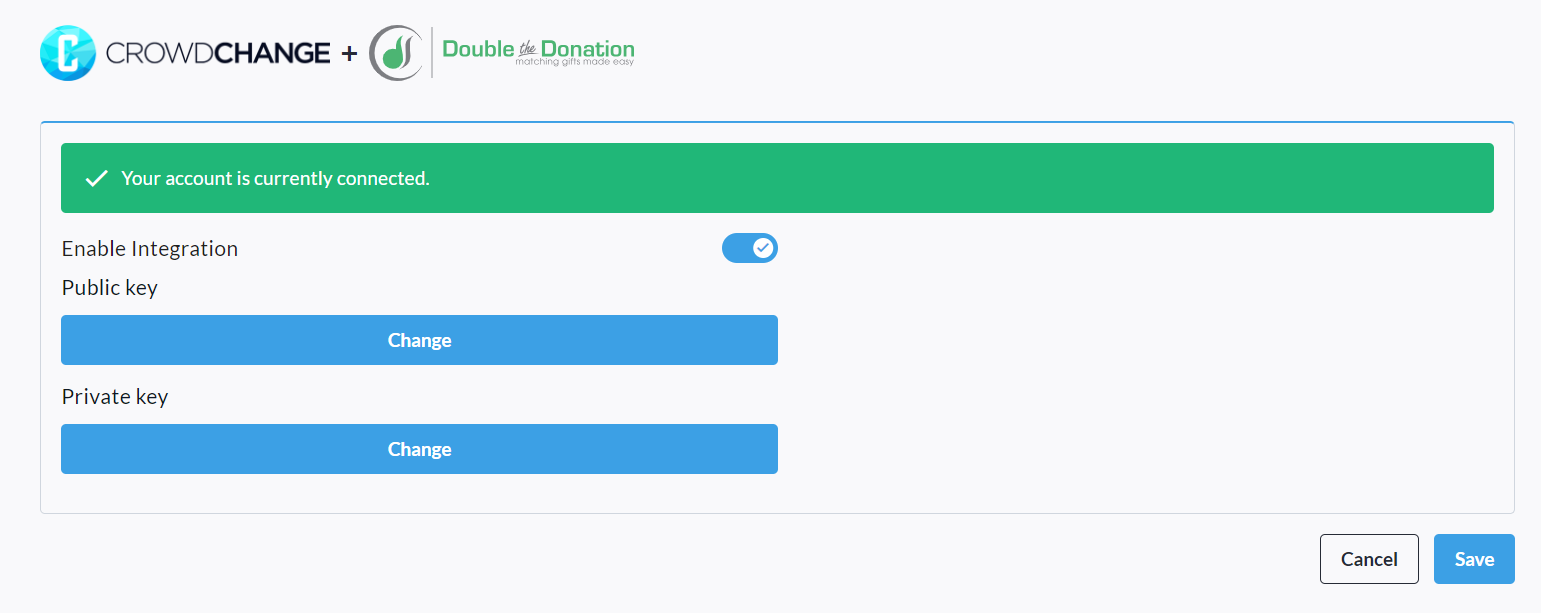1541x613 pixels.
Task: Click the Enable Integration label
Action: pos(150,249)
